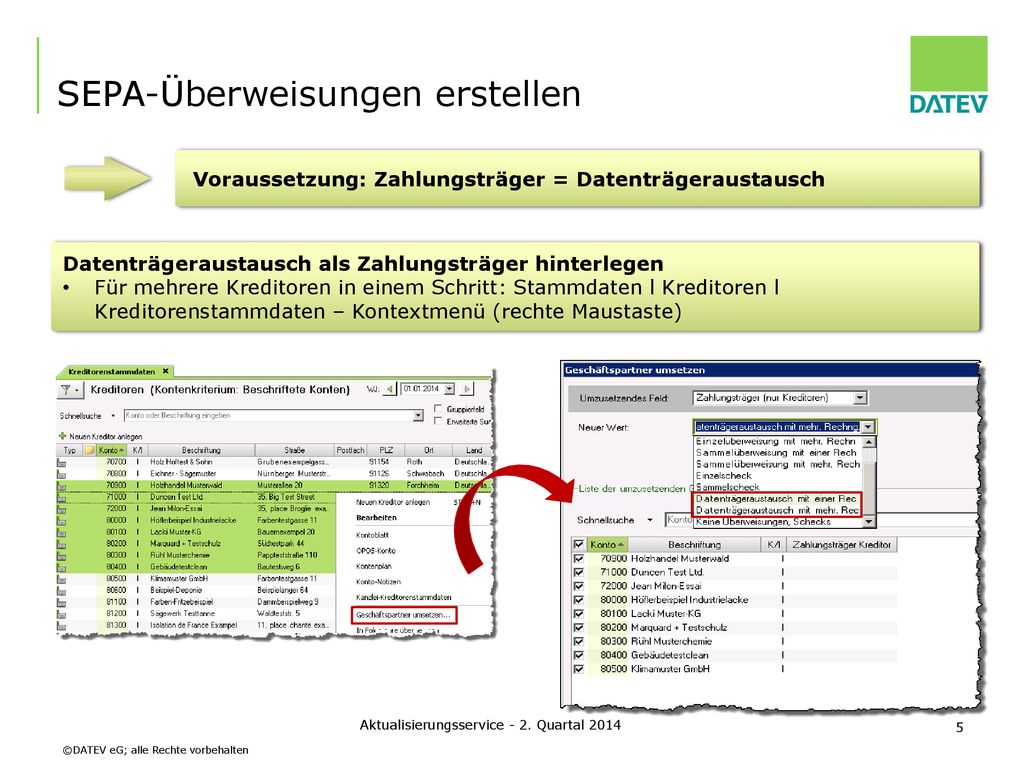Select Datenträgeraustausch mit mehr. Rechnungen option
1024x768 pixels.
[x=776, y=510]
